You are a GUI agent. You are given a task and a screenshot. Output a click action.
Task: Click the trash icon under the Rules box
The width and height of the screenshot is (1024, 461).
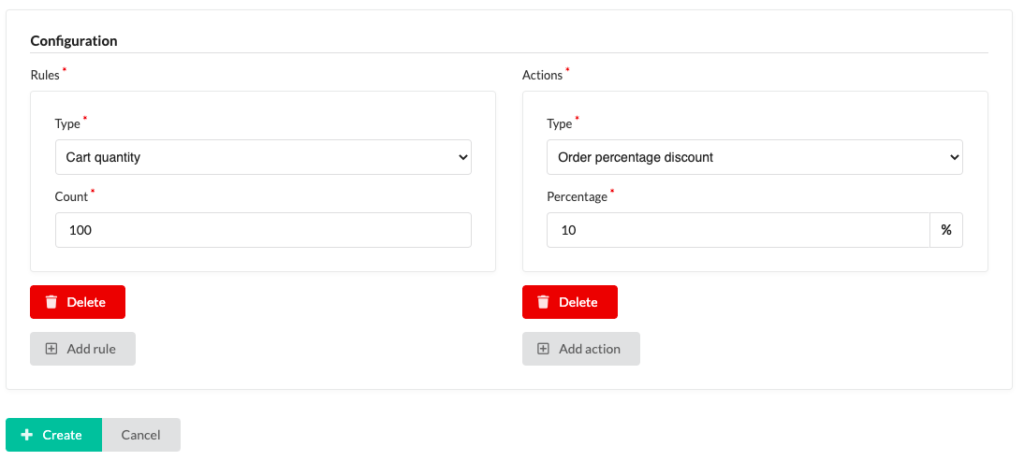click(51, 302)
